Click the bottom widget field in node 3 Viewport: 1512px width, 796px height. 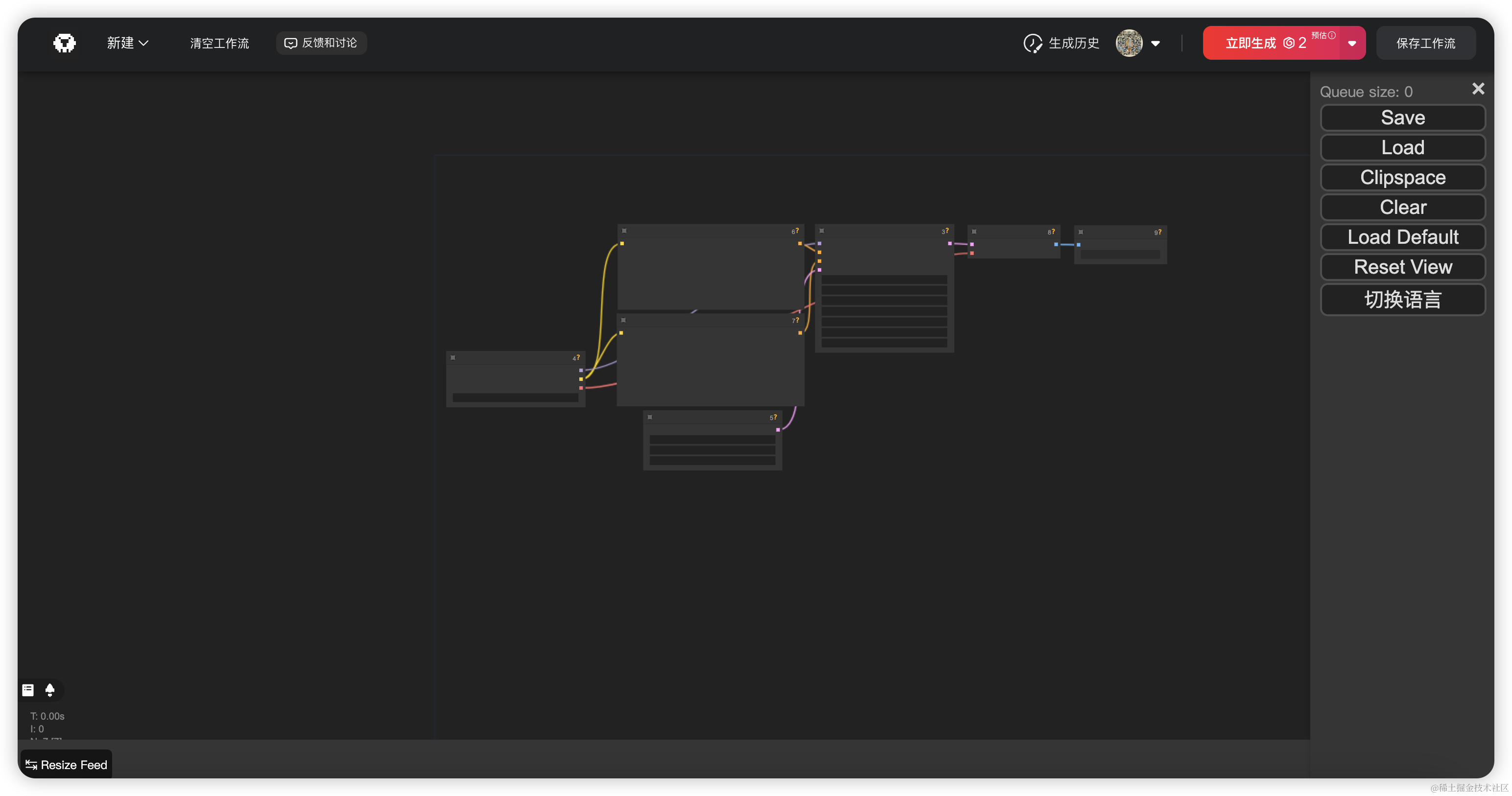884,343
